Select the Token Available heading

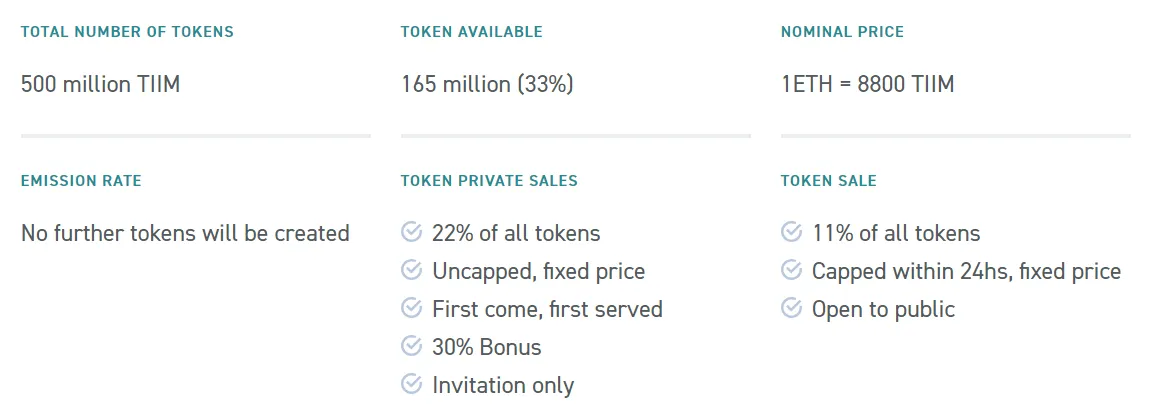471,32
